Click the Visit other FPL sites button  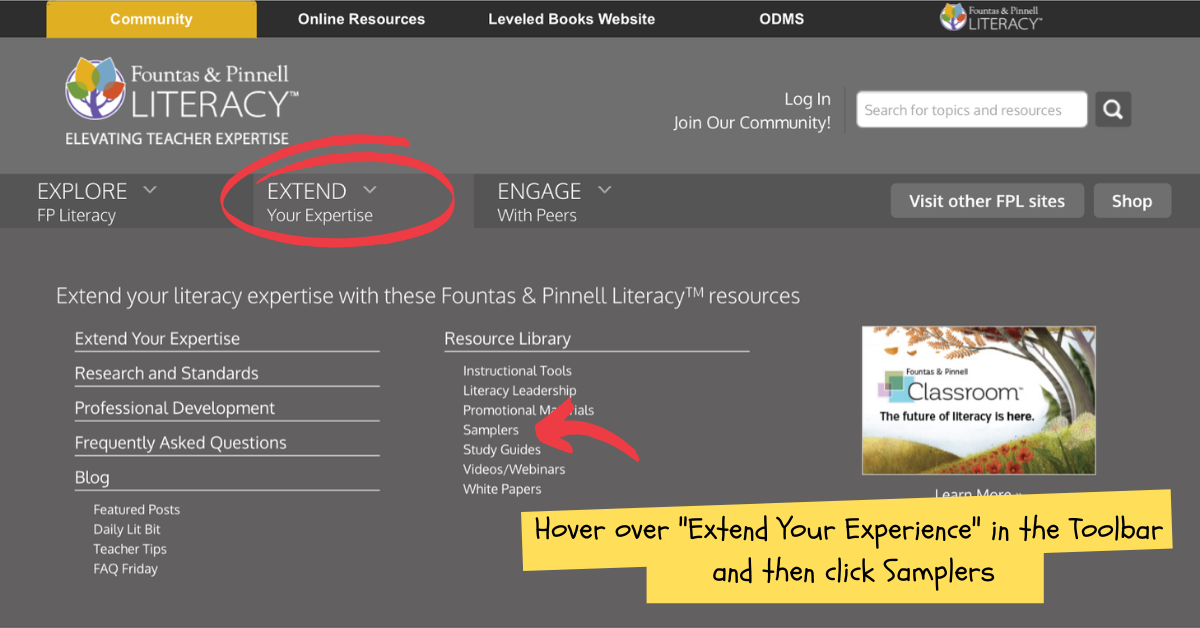987,201
